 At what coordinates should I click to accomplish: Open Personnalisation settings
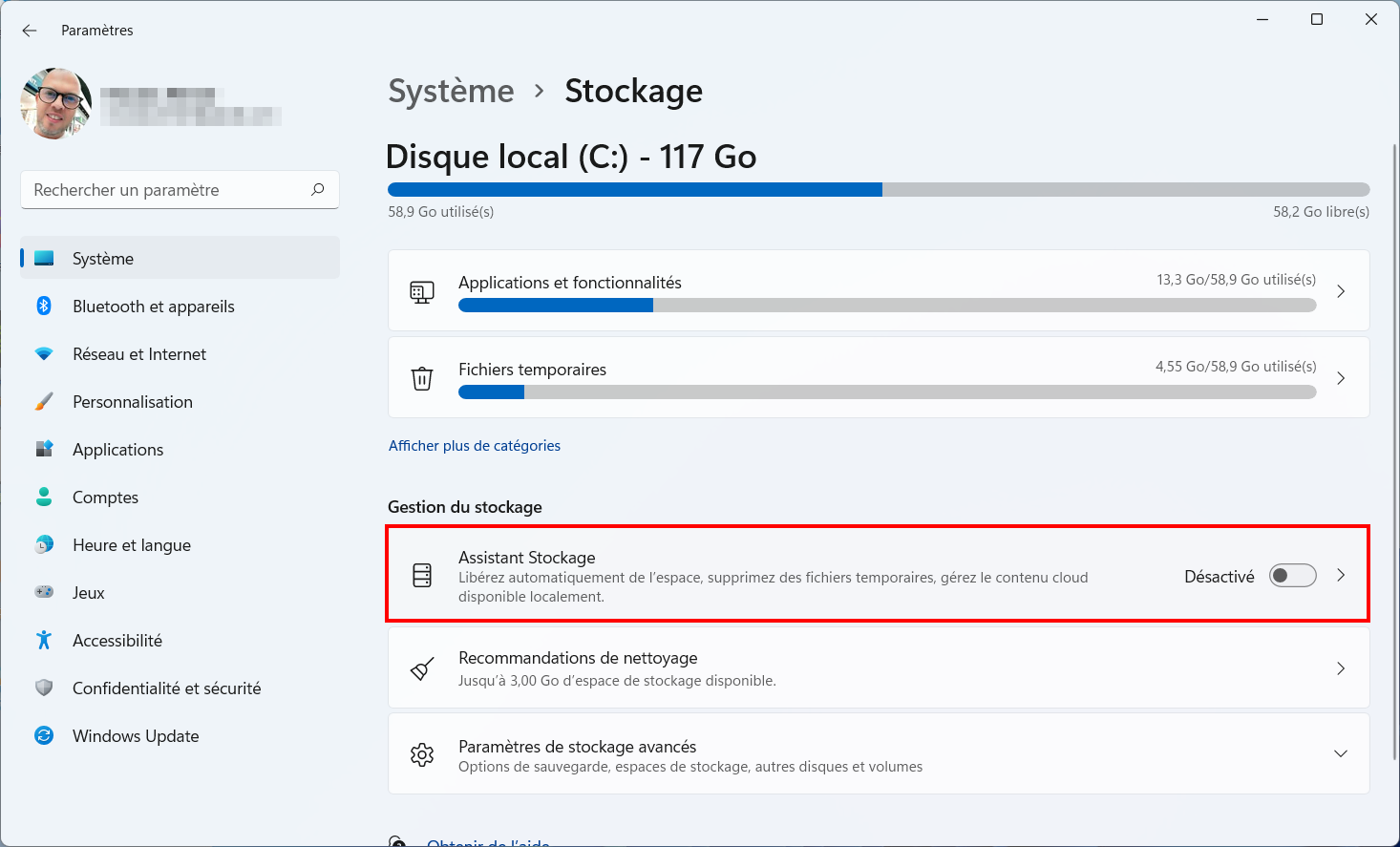[x=180, y=401]
